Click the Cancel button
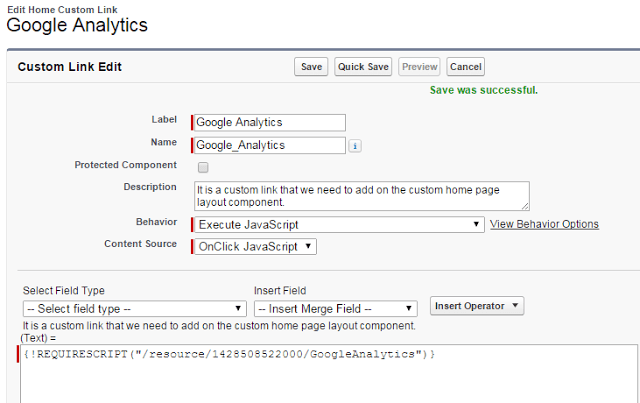Image resolution: width=640 pixels, height=403 pixels. [465, 67]
